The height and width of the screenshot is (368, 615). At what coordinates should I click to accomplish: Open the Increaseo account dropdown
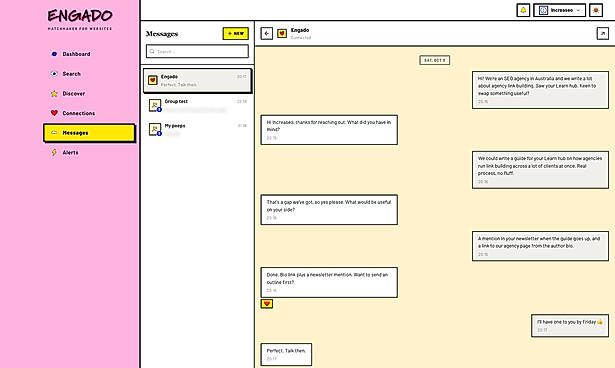tap(560, 10)
